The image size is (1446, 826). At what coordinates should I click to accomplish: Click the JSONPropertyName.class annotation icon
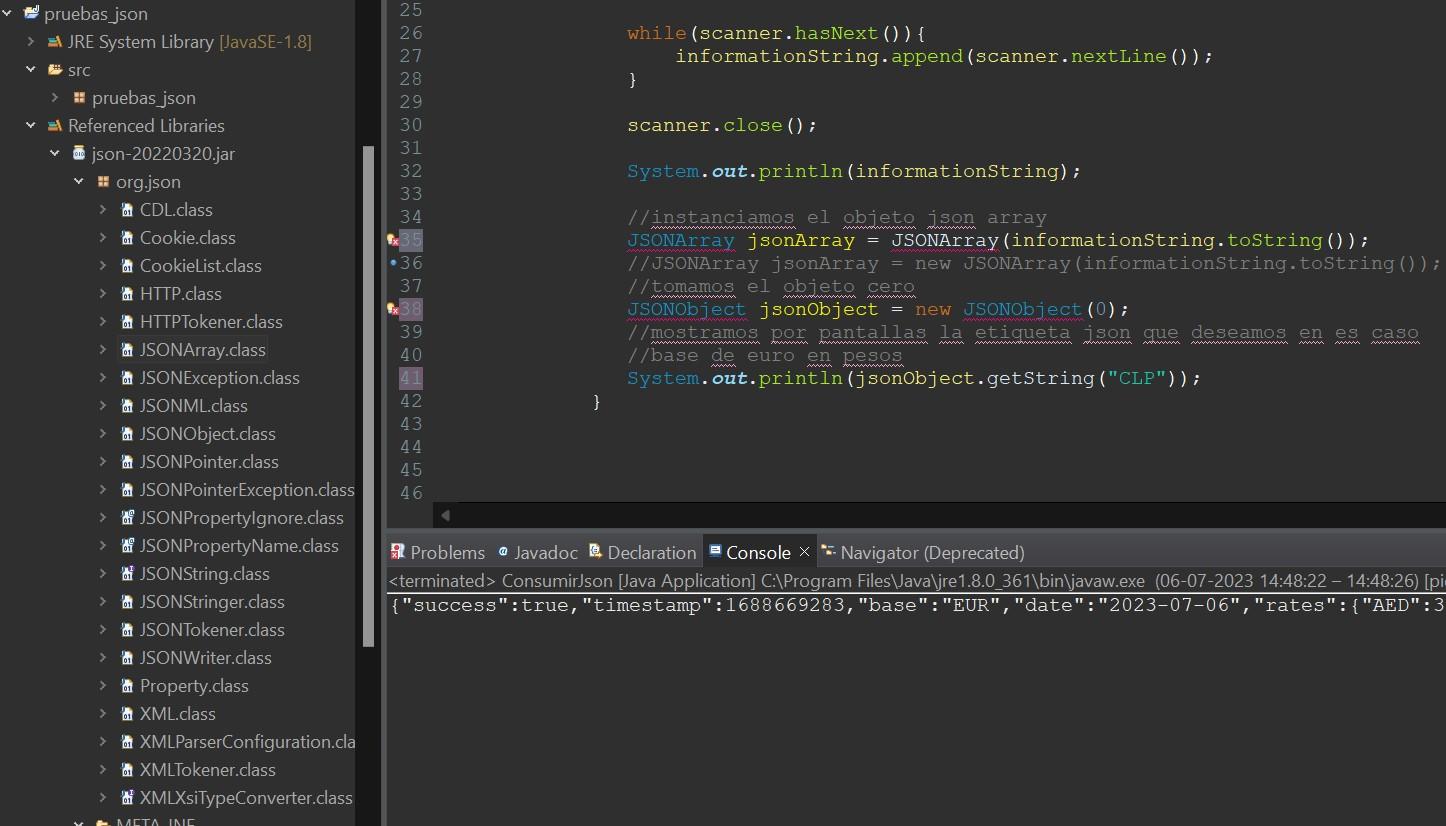pos(127,546)
